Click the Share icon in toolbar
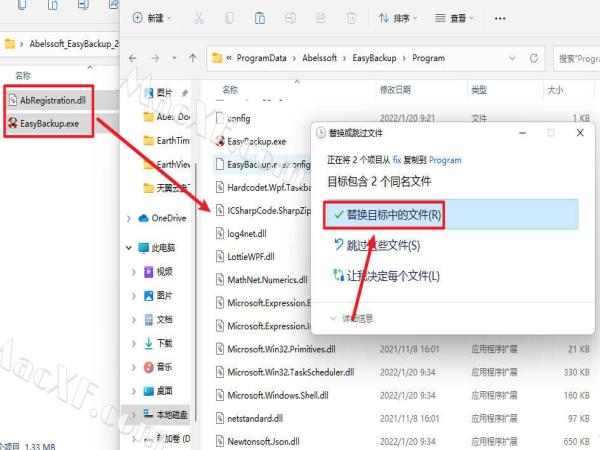 [x=321, y=18]
